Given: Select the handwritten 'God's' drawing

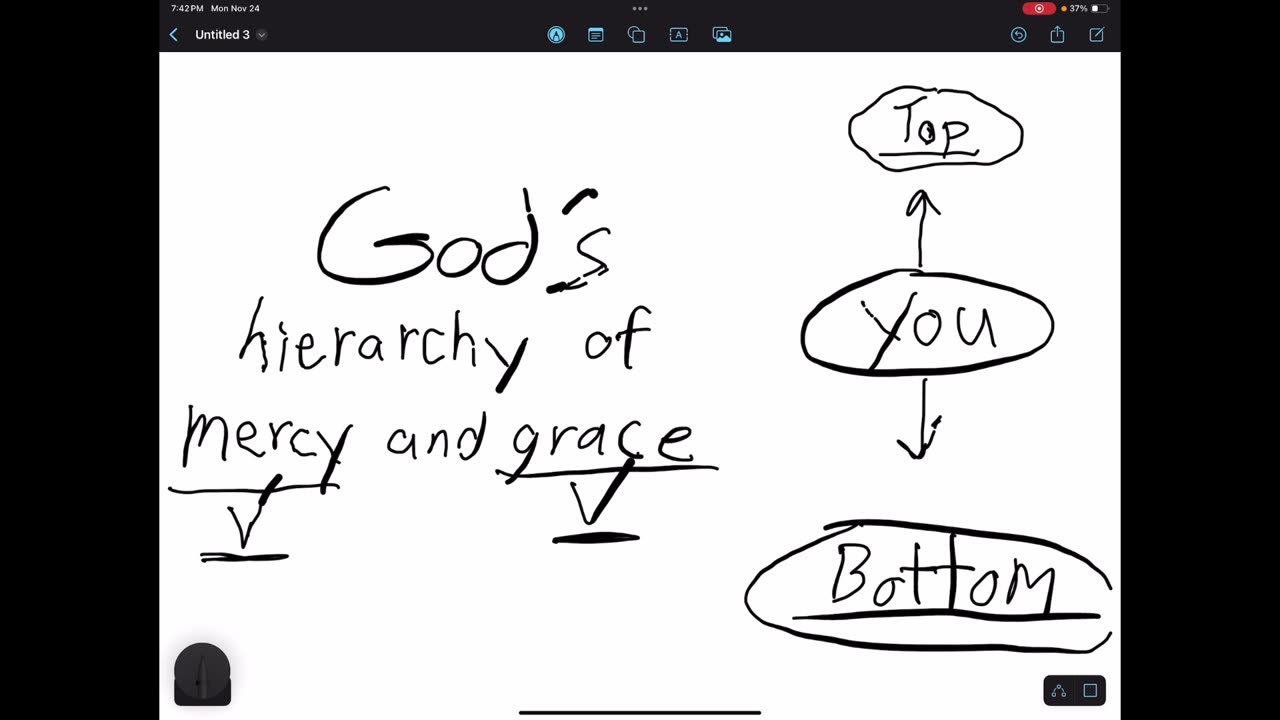Looking at the screenshot, I should point(464,239).
